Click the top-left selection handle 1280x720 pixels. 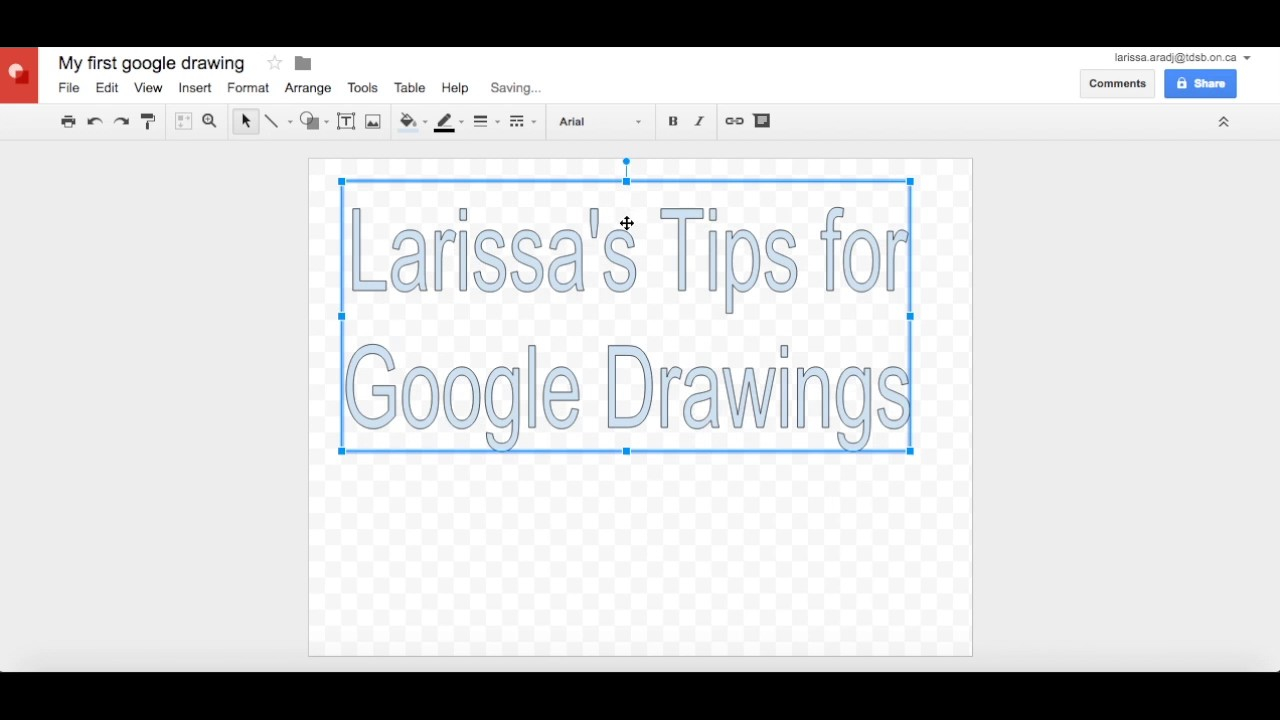(x=342, y=182)
